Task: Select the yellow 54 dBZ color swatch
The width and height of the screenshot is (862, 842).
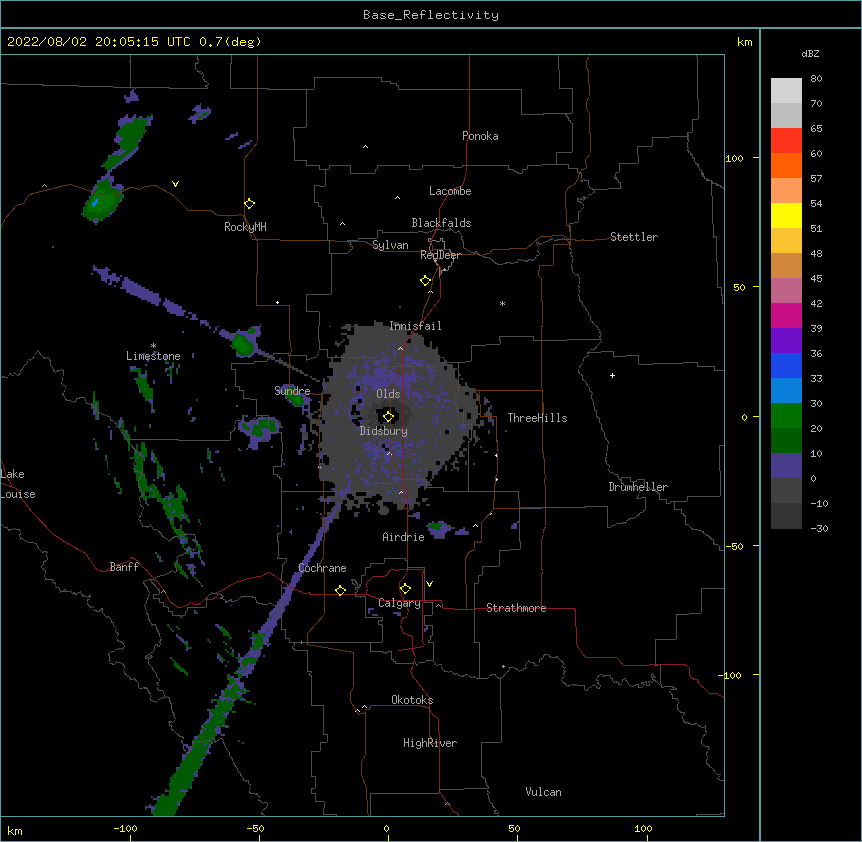Action: click(786, 215)
